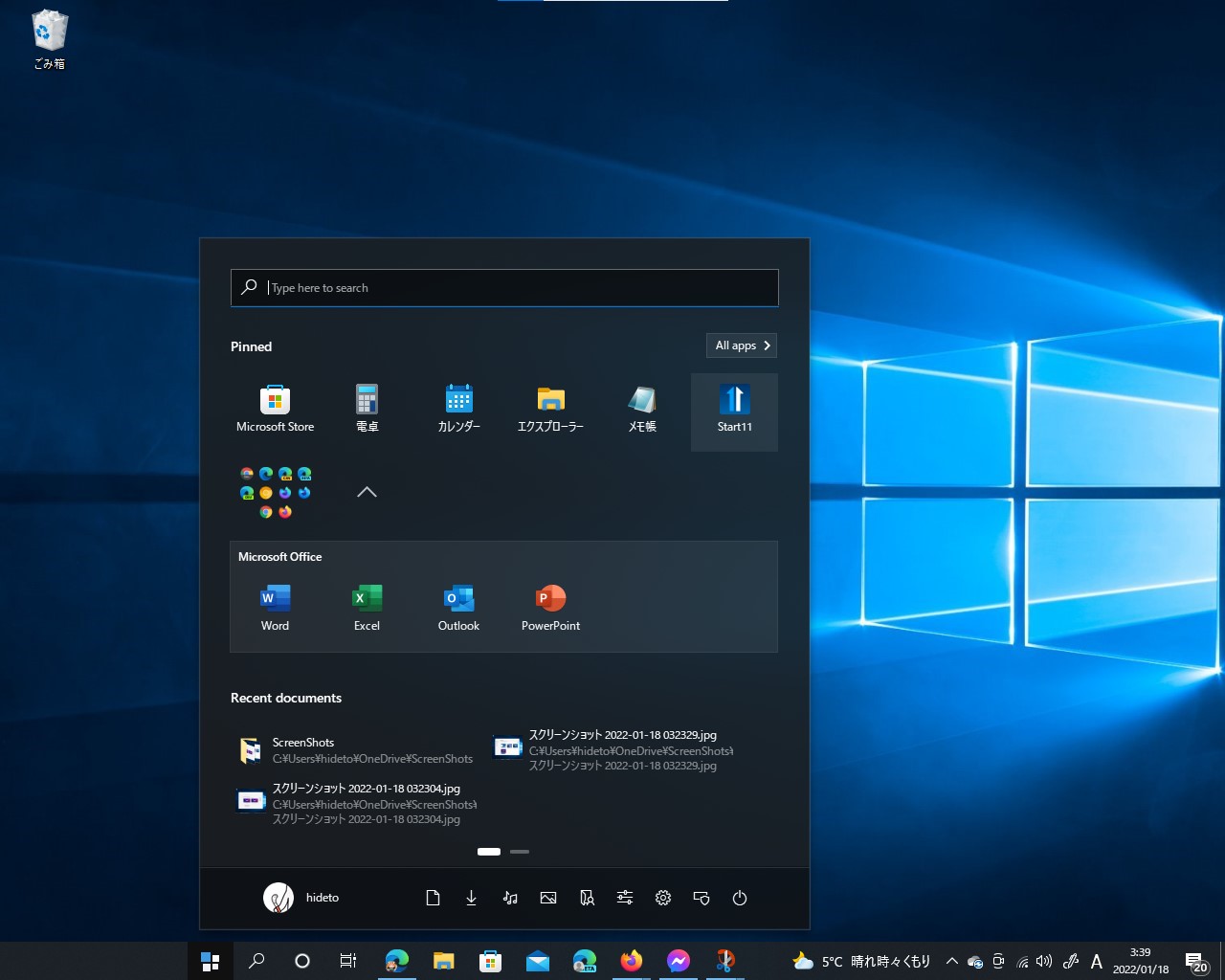Open Microsoft Store from Pinned apps
Screen dimensions: 1225x980
[275, 410]
